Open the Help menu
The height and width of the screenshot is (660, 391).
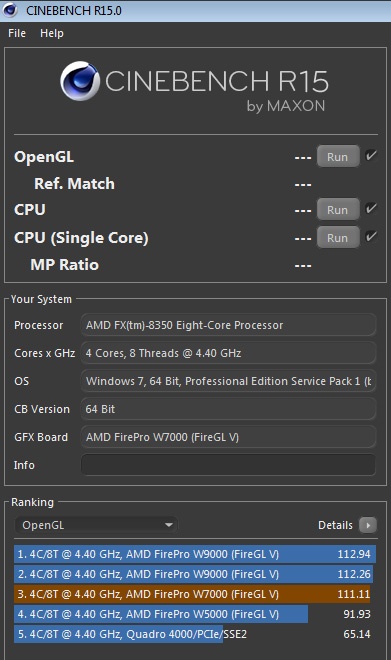click(x=52, y=33)
